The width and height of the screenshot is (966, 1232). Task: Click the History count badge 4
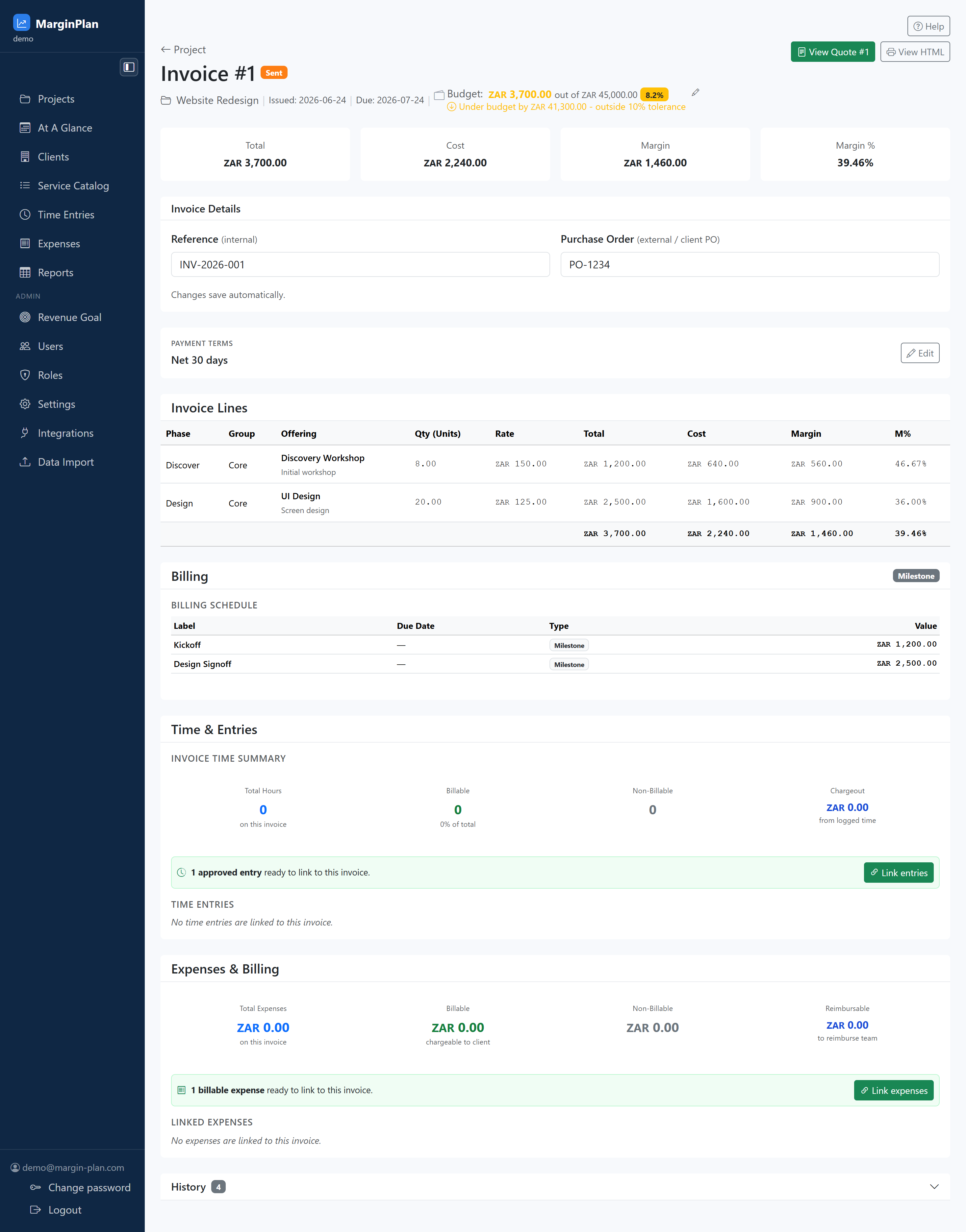pos(218,1187)
